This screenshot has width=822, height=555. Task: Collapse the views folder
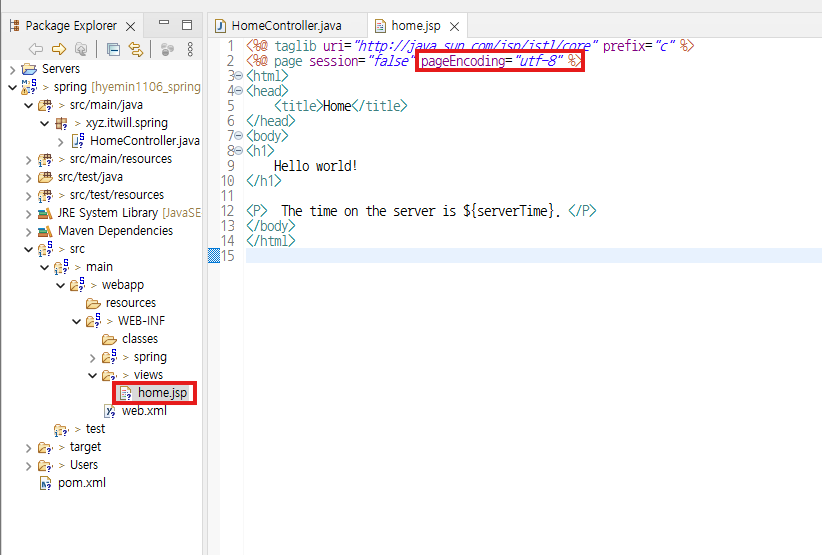pos(93,375)
